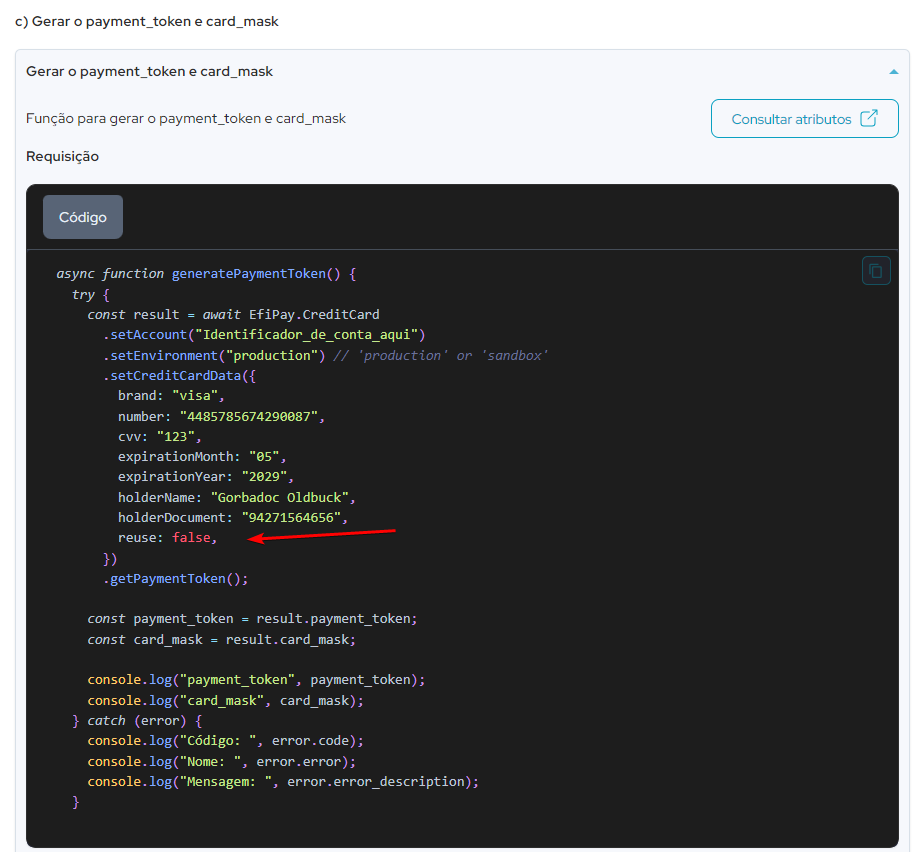Click the .setAccount("Identificador_de_conta_aqui") line

(x=264, y=335)
